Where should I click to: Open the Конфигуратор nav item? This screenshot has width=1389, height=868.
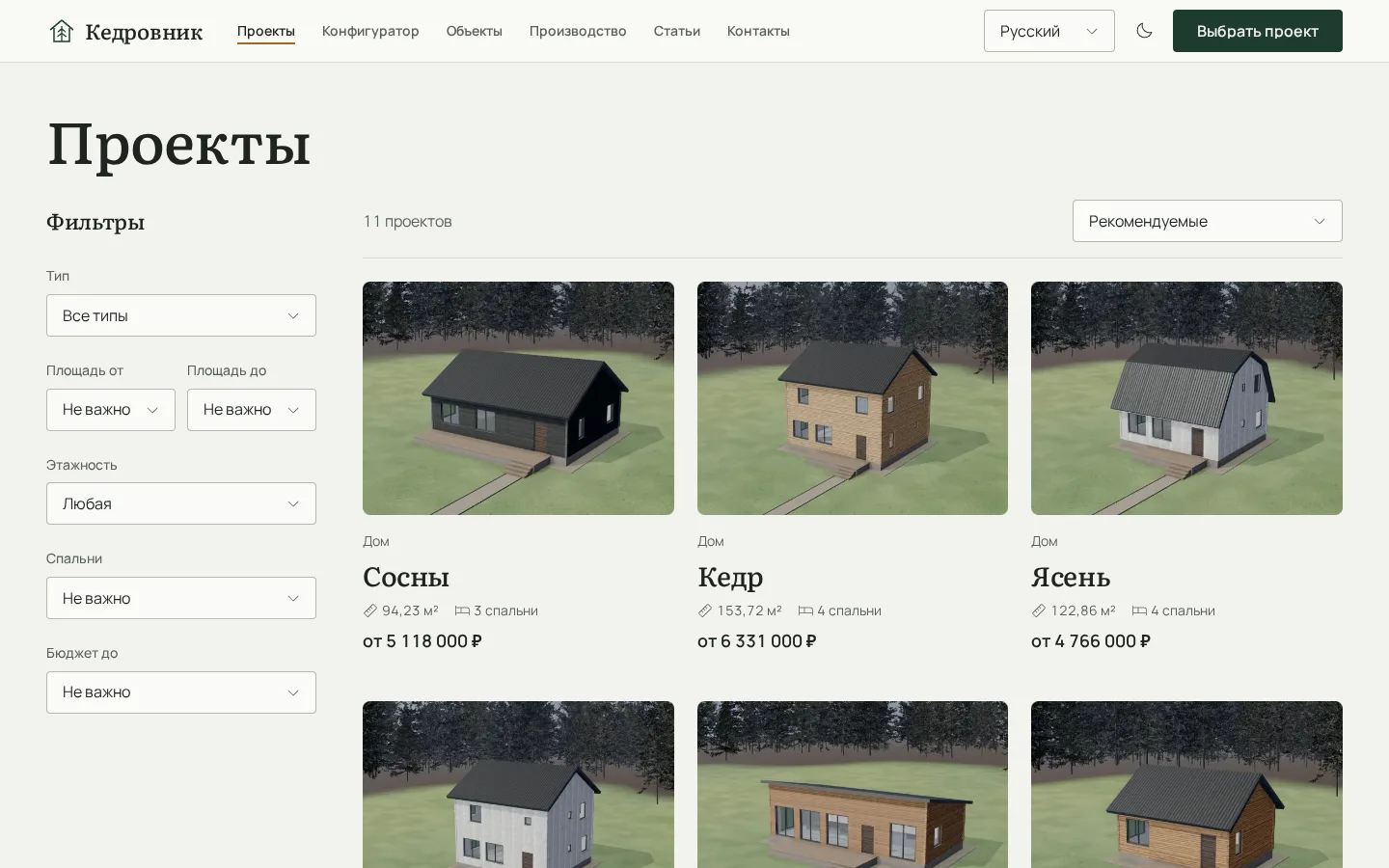point(370,31)
